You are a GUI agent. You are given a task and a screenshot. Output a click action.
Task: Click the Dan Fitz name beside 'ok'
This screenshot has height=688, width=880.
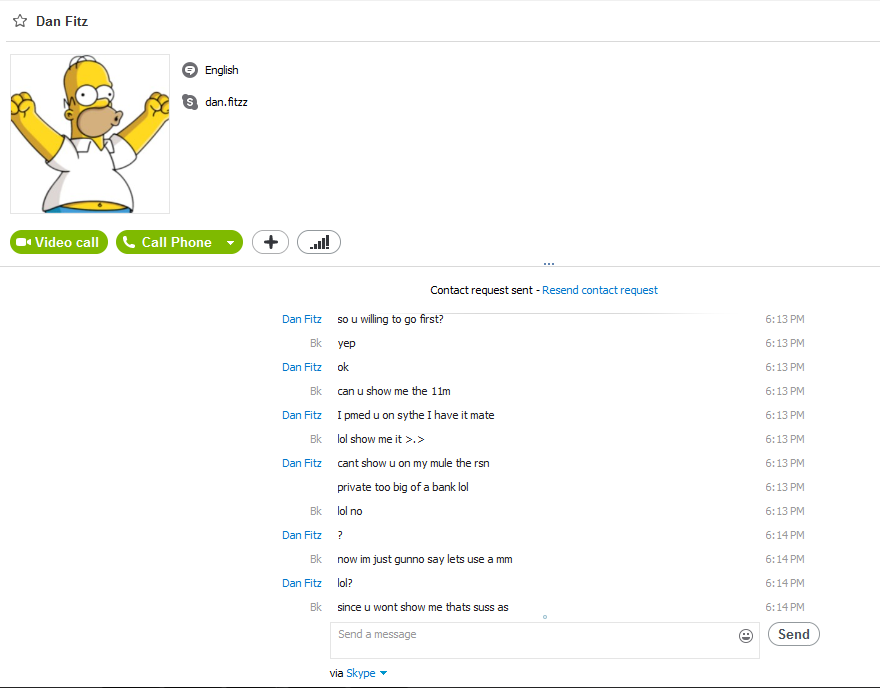301,367
